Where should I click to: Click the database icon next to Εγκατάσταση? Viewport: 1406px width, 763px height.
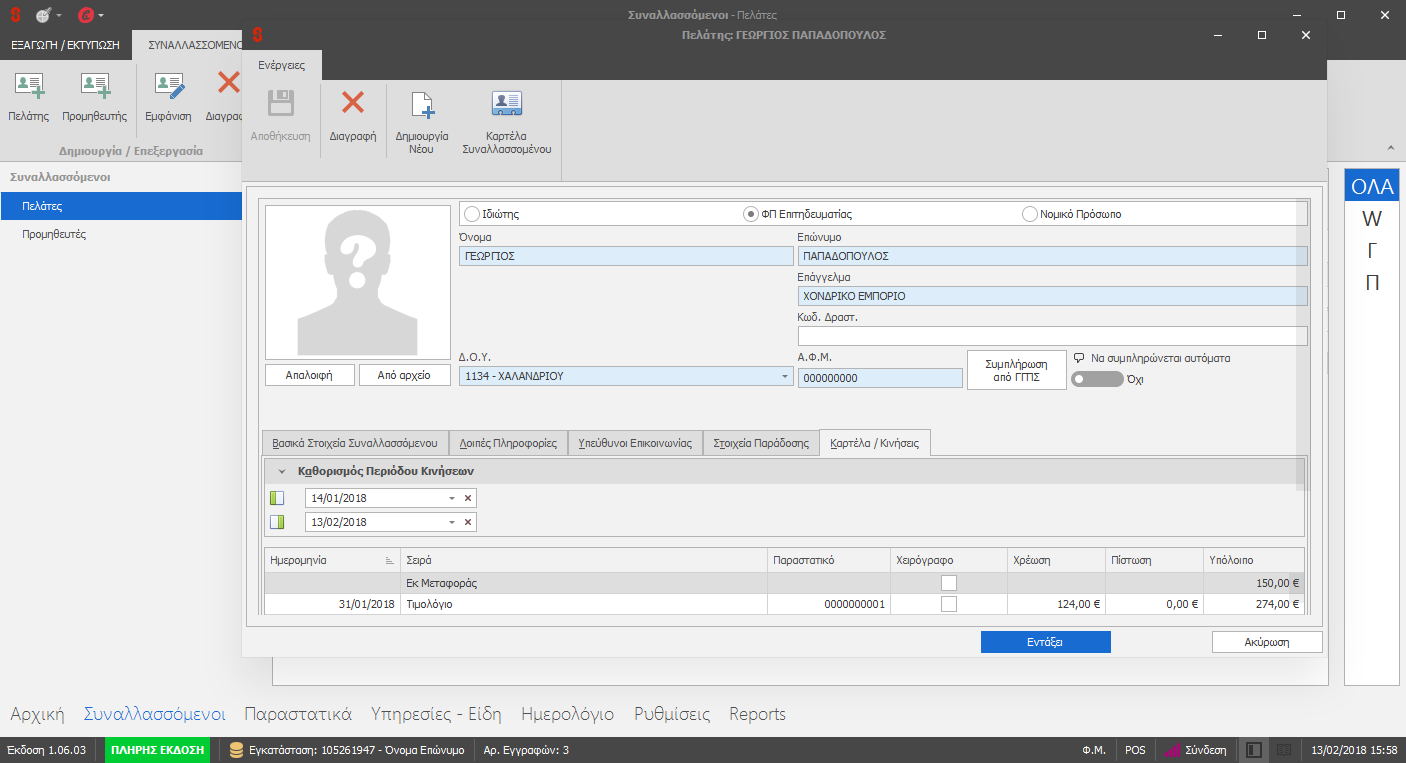(236, 750)
